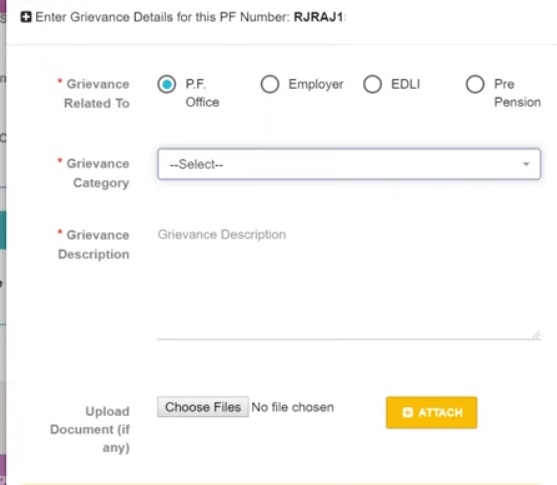The height and width of the screenshot is (485, 557).
Task: Select the Employer radio button
Action: [270, 85]
